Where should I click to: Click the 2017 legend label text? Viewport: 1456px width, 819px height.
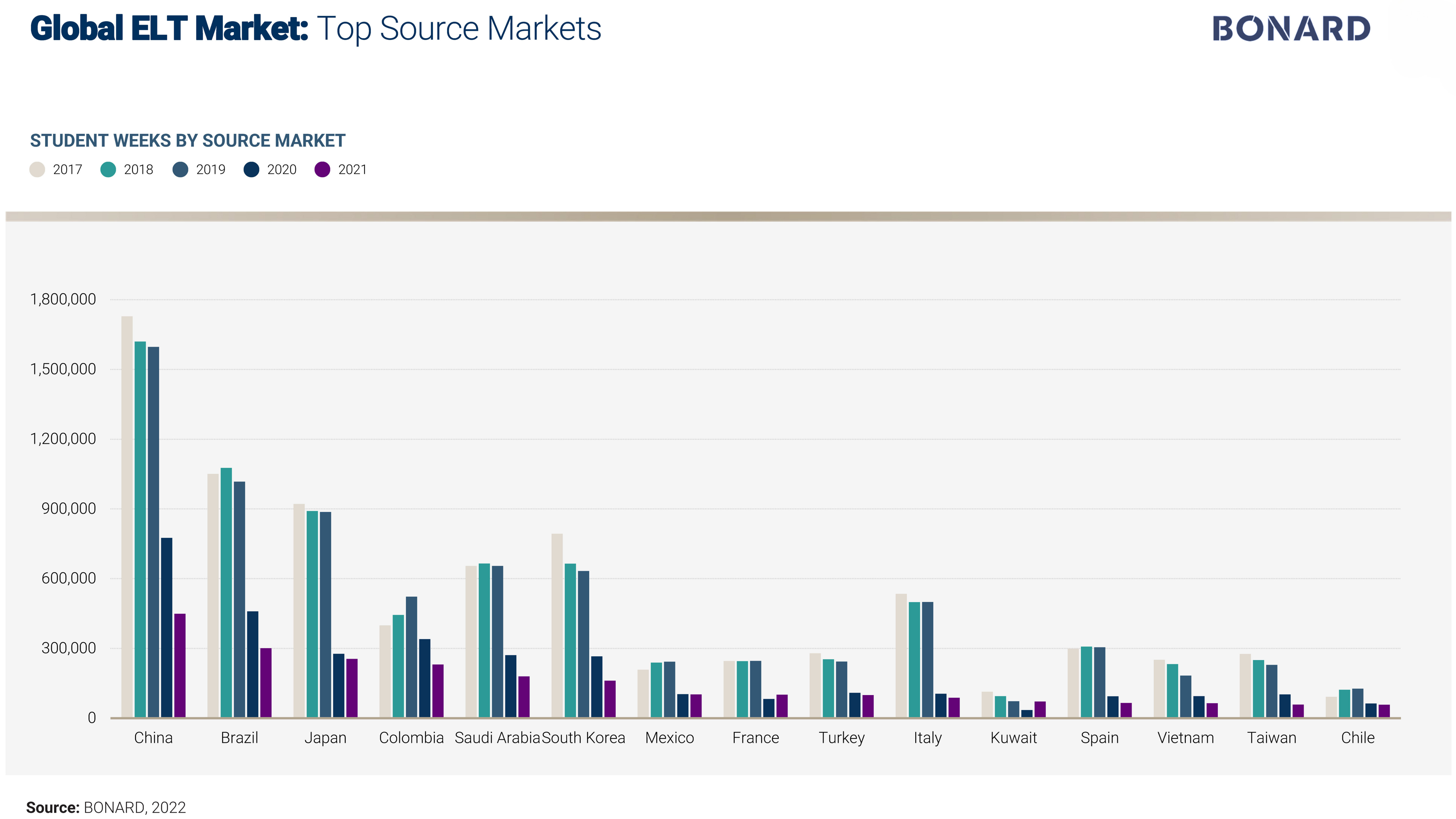point(67,170)
